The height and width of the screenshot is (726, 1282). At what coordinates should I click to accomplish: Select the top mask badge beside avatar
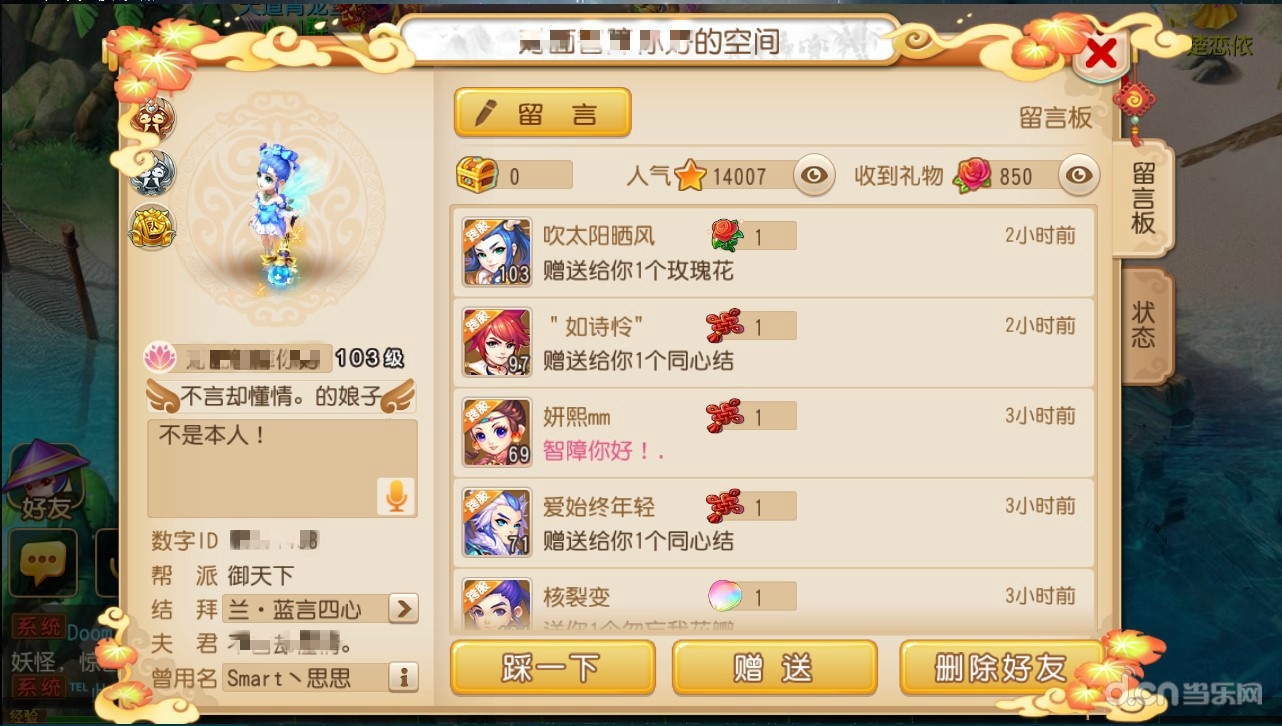153,120
